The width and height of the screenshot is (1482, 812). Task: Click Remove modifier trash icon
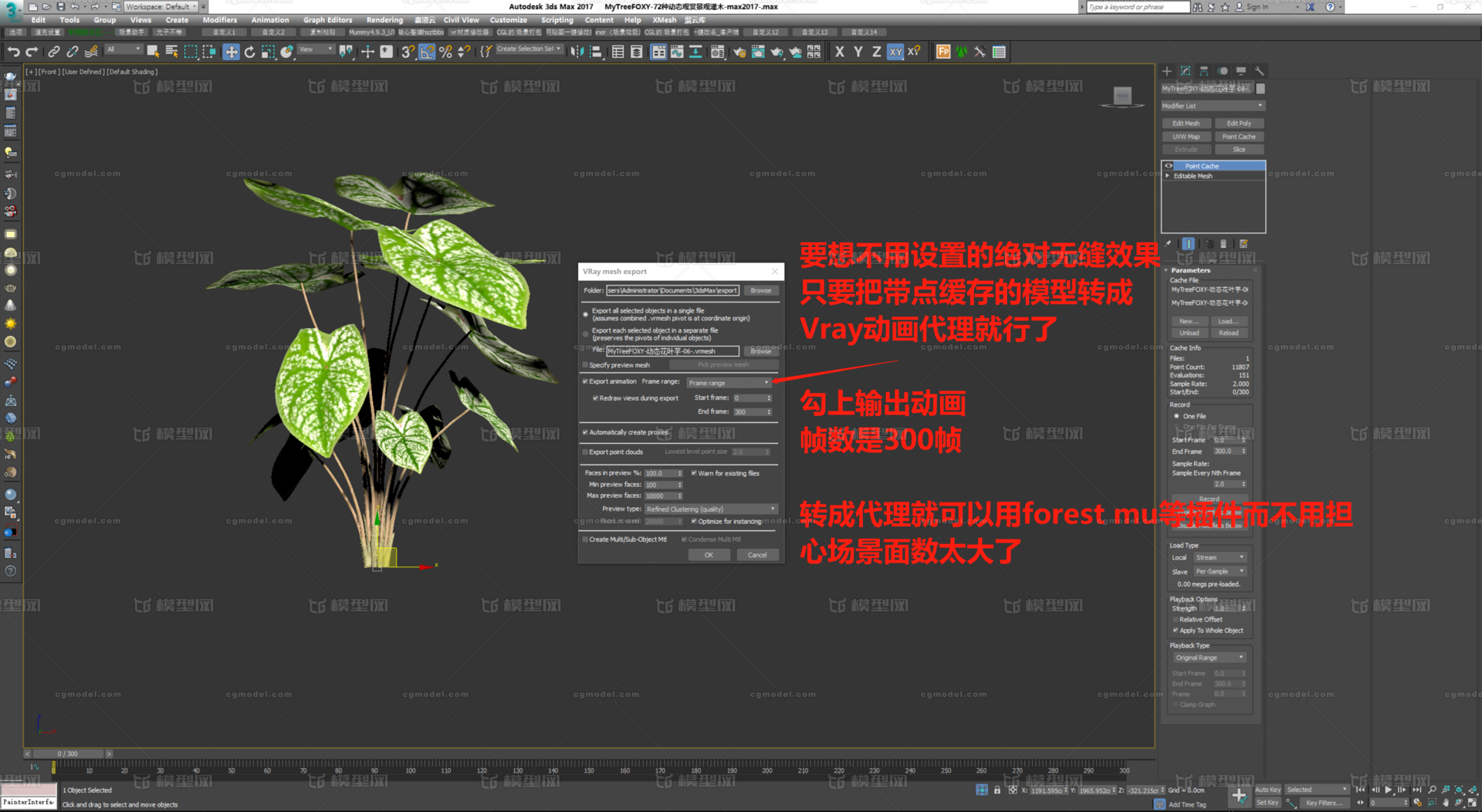pos(1223,244)
